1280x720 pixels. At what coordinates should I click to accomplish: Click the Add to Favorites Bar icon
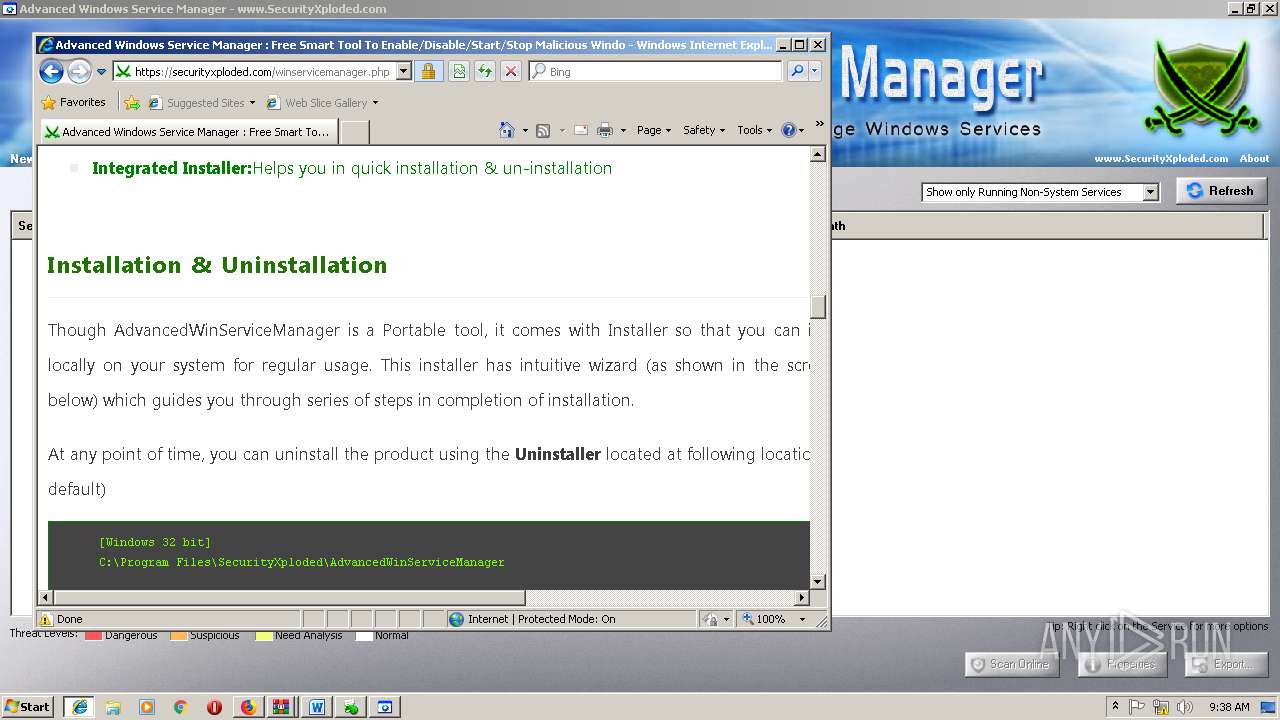[132, 102]
